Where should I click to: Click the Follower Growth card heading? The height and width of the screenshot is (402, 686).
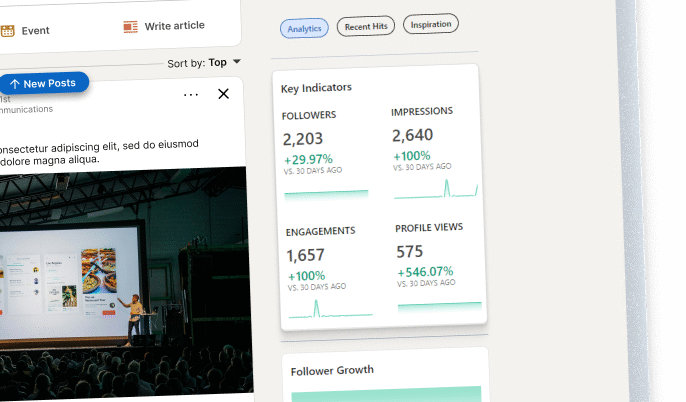click(332, 371)
